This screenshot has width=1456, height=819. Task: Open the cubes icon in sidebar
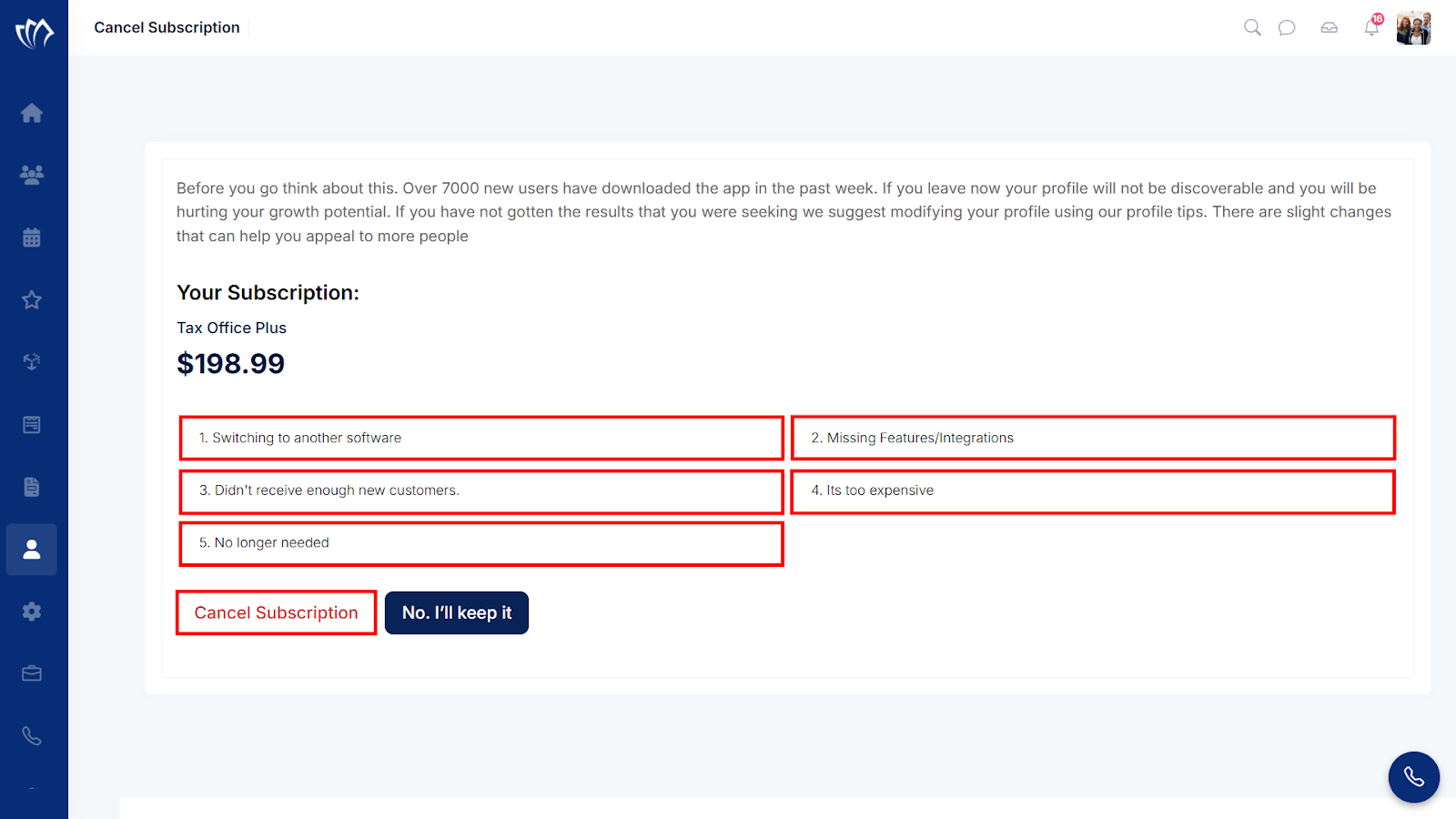(x=32, y=362)
